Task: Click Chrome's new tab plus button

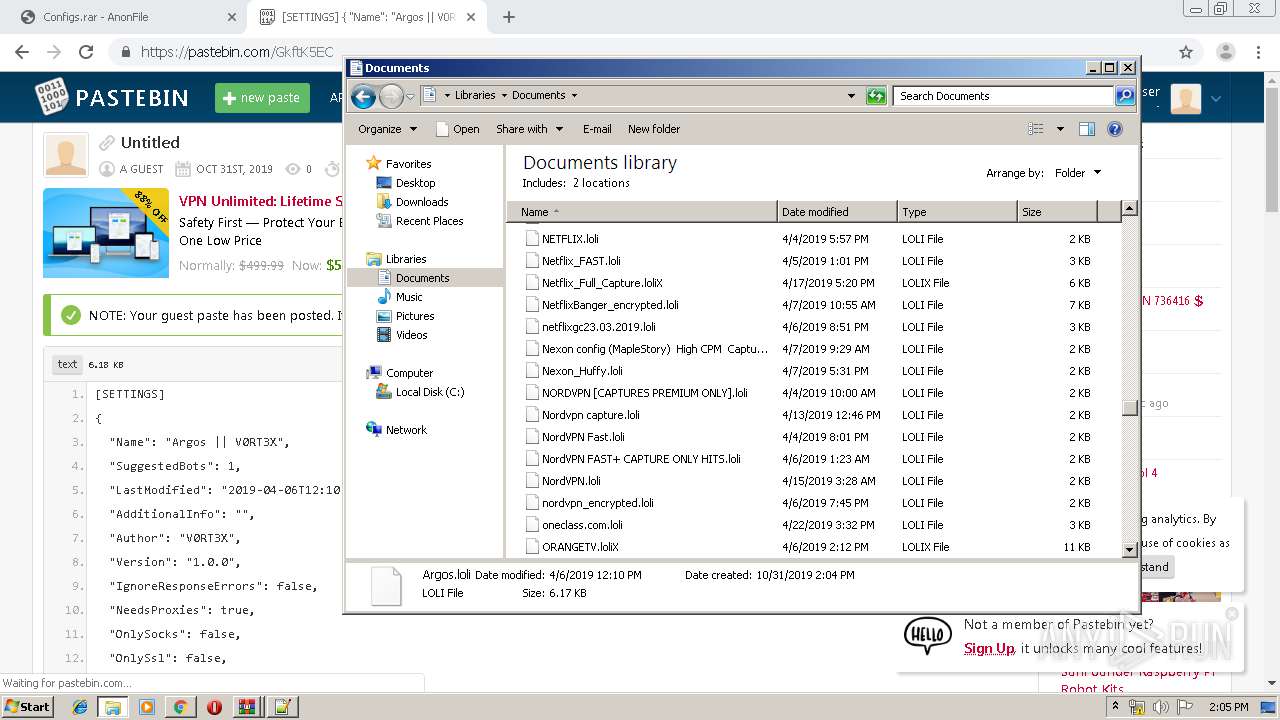Action: coord(508,17)
